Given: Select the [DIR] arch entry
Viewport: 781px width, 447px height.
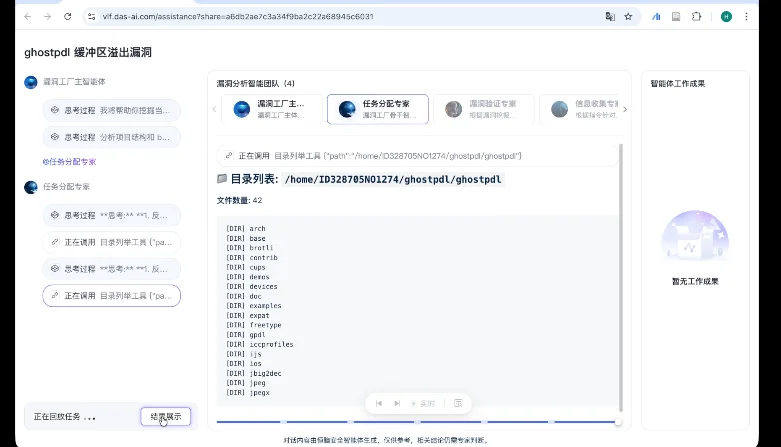Looking at the screenshot, I should [246, 229].
